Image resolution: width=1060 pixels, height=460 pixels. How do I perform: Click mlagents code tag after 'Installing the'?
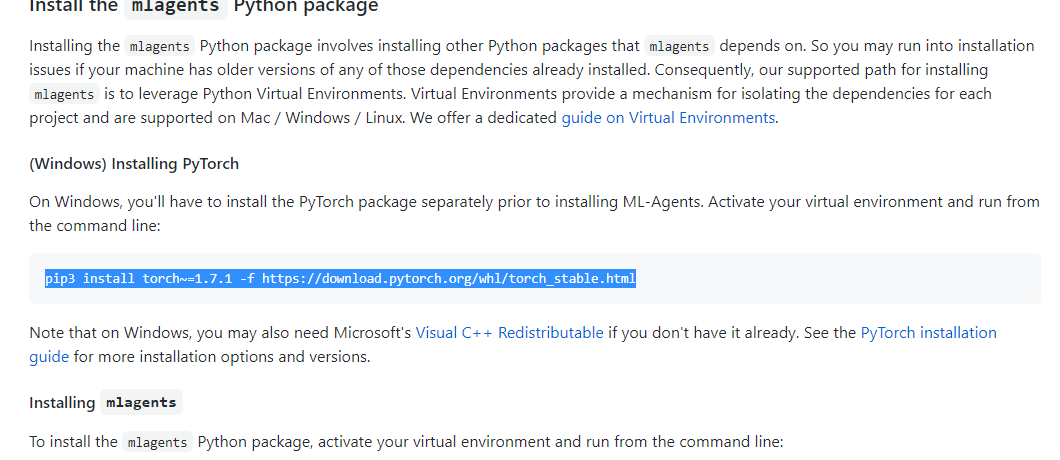[x=160, y=46]
